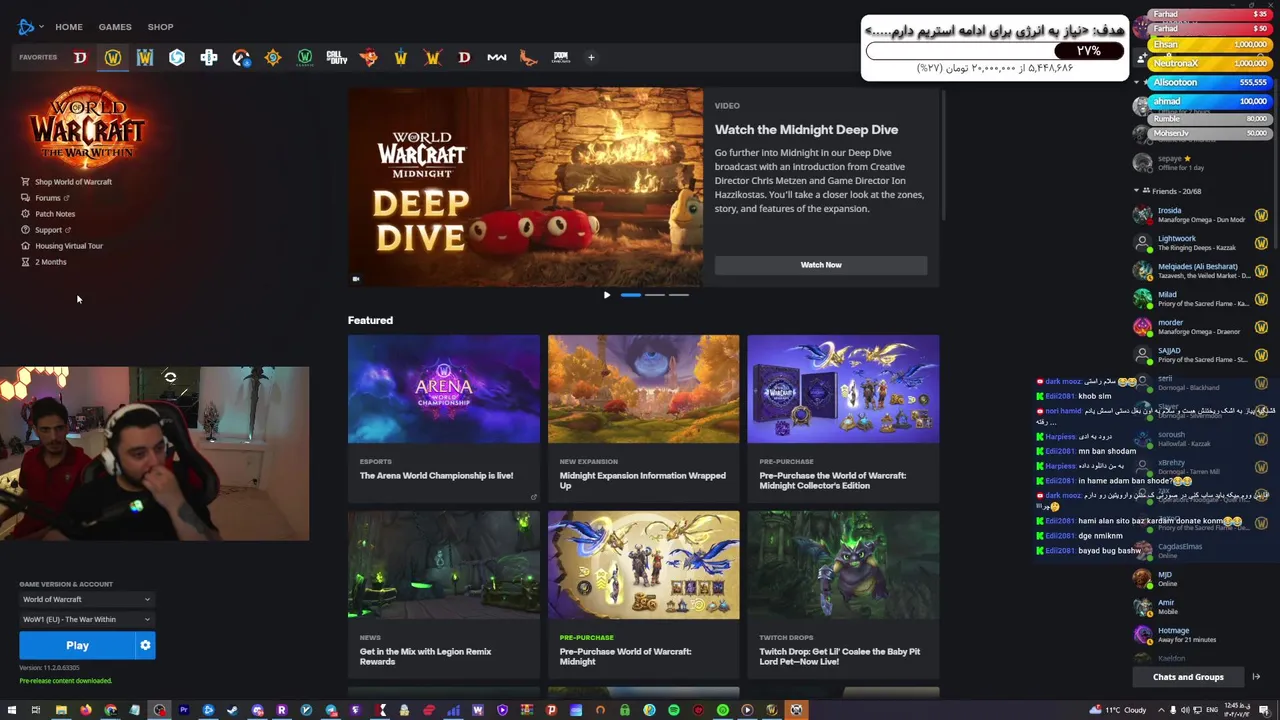The width and height of the screenshot is (1280, 720).
Task: Open Pre-Purchase World of Warcraft: Midnight card
Action: point(644,593)
